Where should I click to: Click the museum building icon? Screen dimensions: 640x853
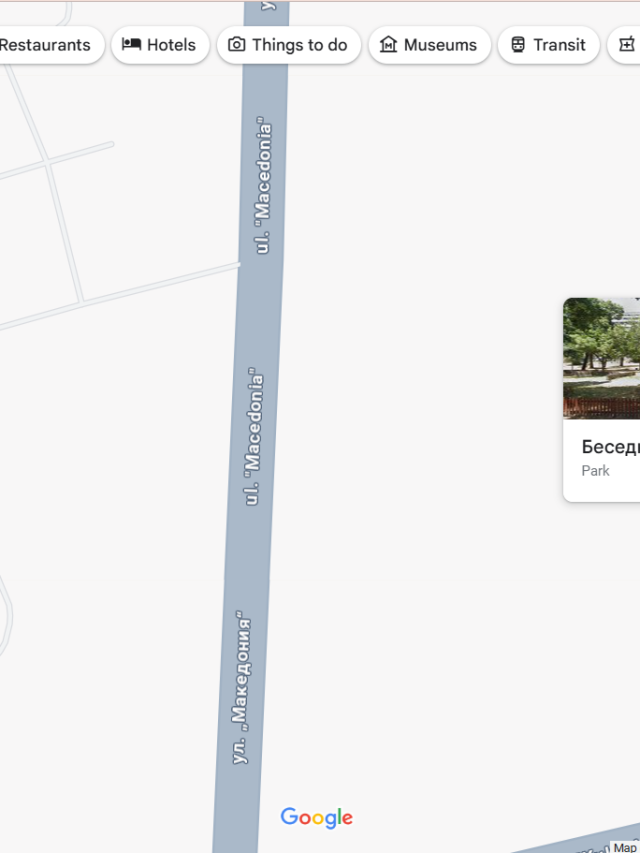[x=388, y=45]
